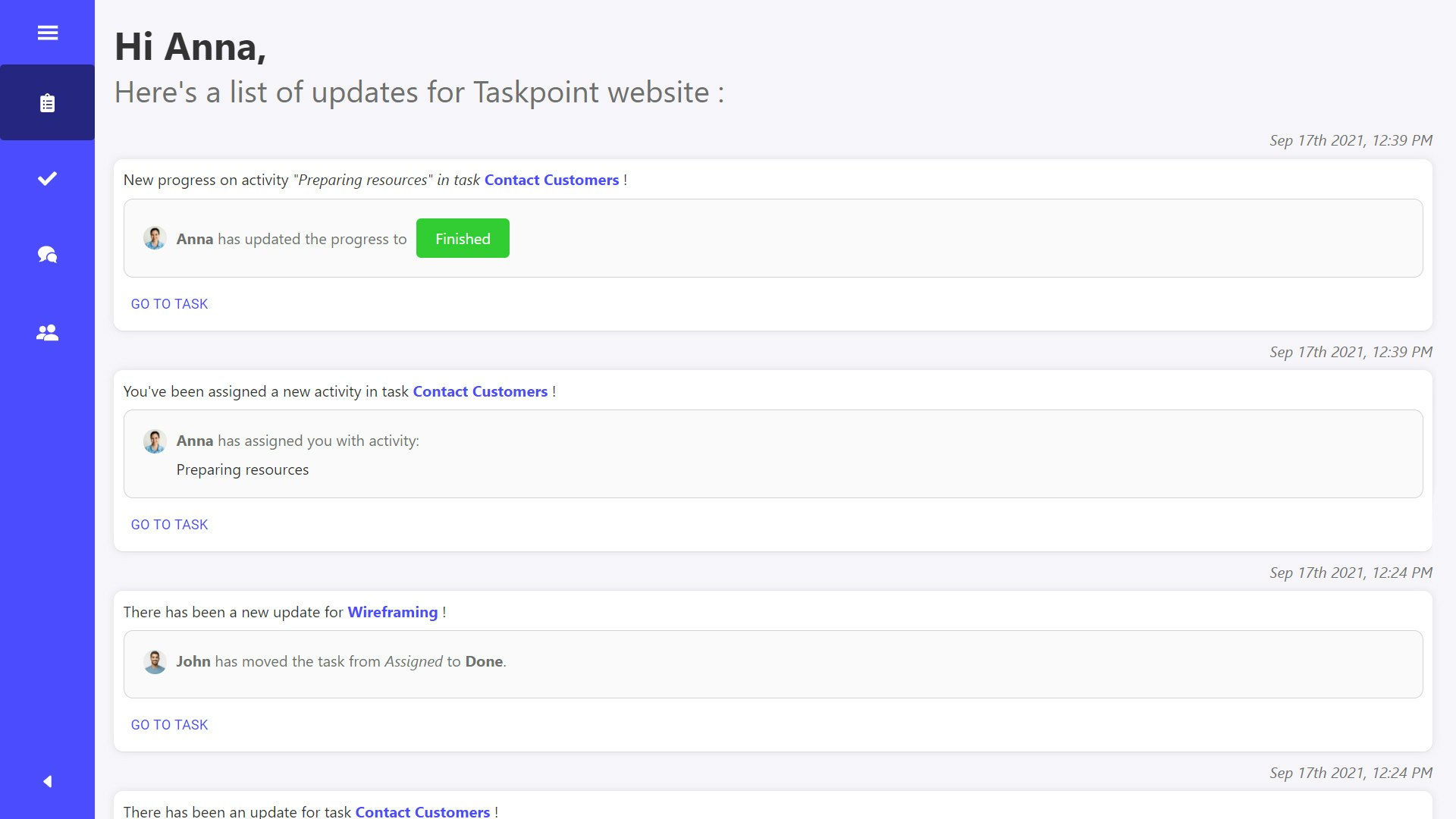The width and height of the screenshot is (1456, 819).
Task: Click GO TO TASK under the Wireframing update
Action: tap(169, 724)
